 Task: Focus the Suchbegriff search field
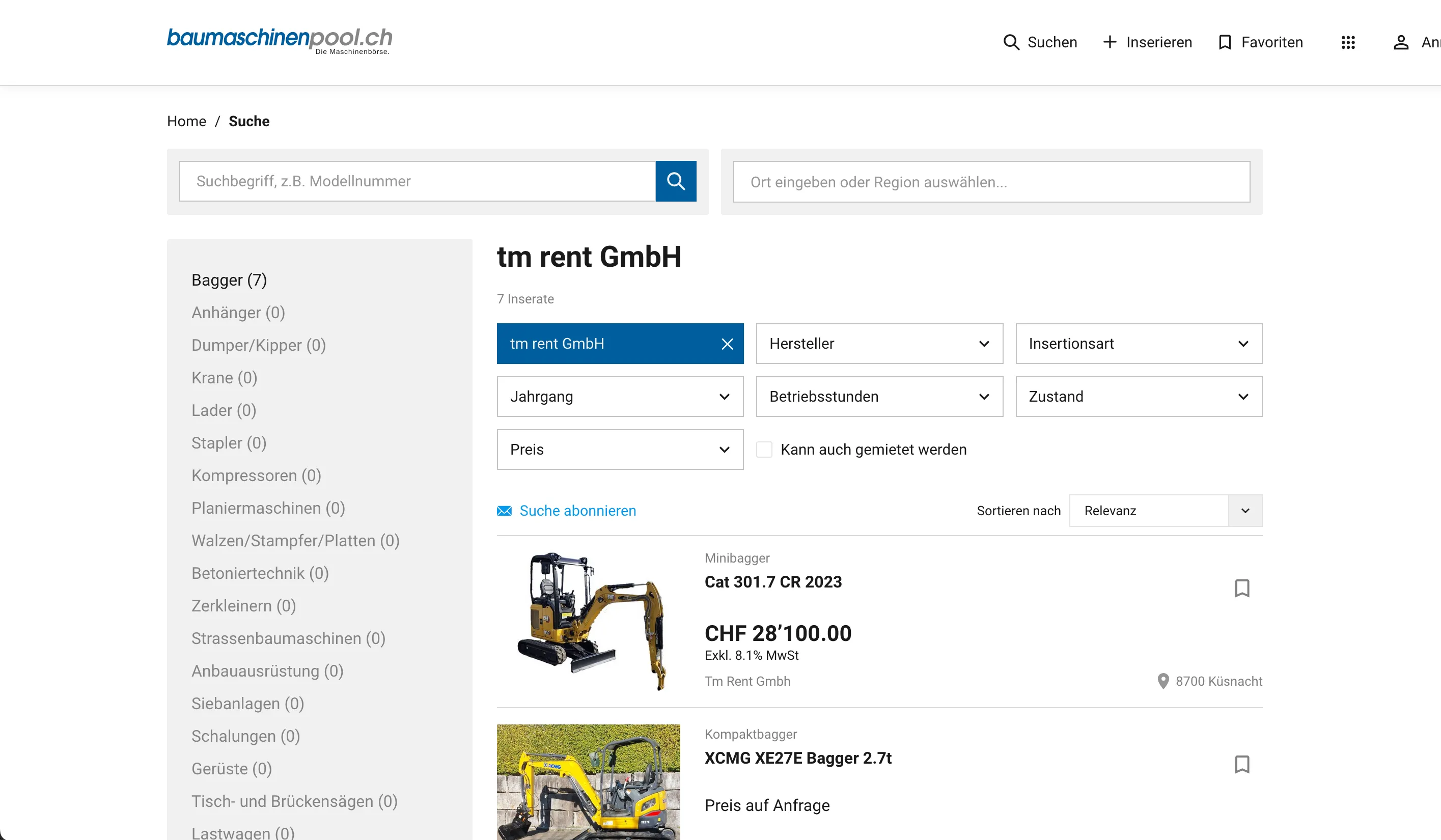tap(417, 181)
